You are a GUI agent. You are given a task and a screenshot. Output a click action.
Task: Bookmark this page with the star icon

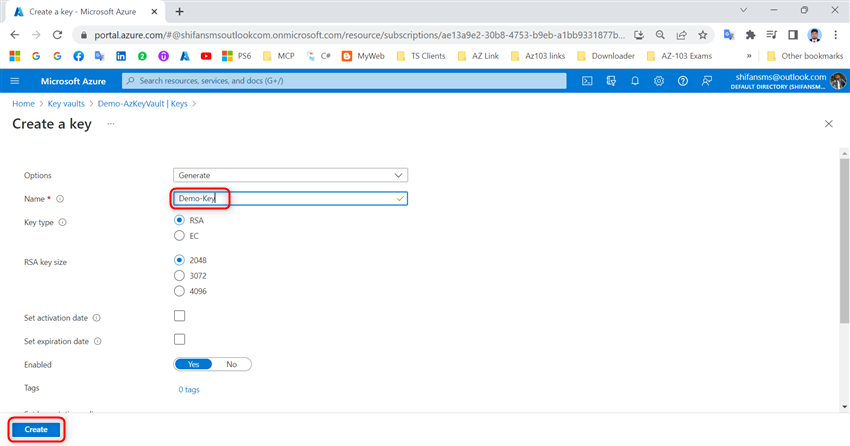(x=703, y=35)
